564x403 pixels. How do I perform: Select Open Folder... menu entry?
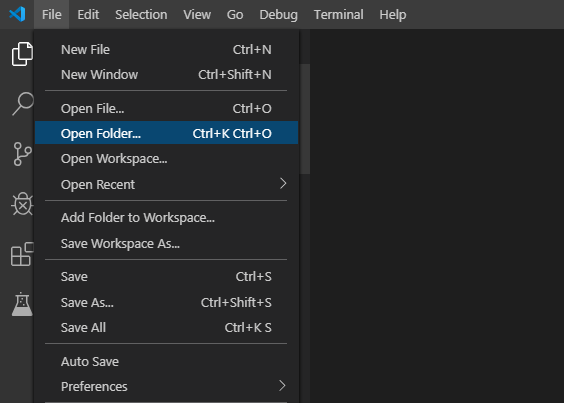click(x=166, y=133)
